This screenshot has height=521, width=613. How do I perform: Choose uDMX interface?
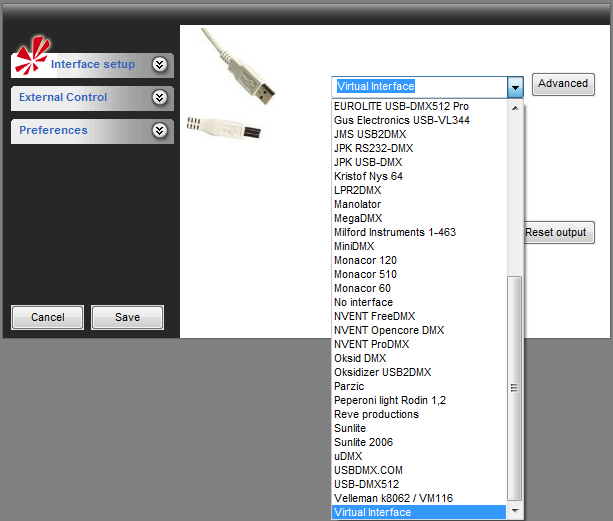coord(419,457)
